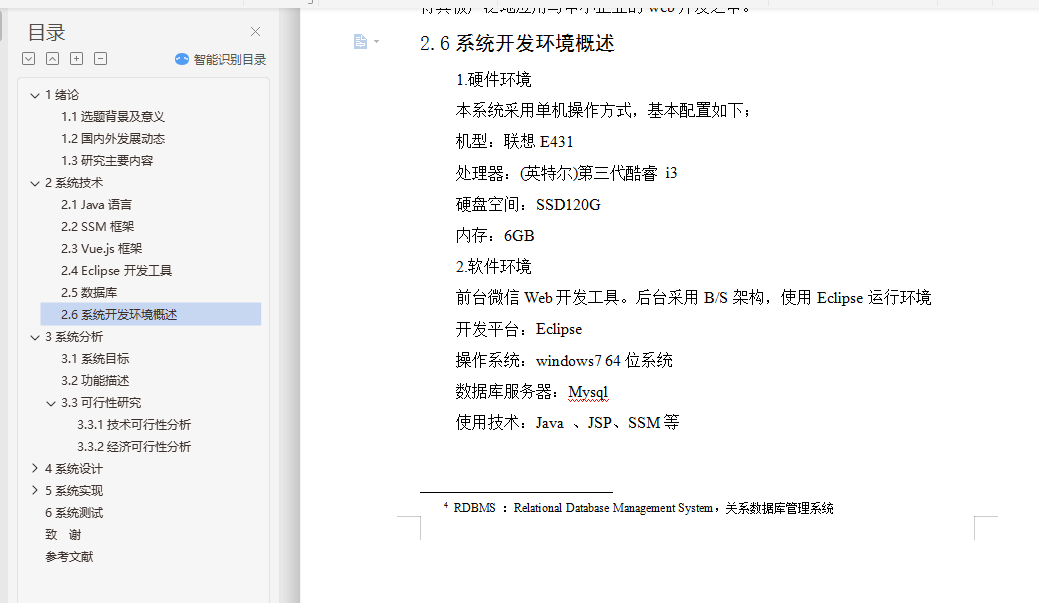Select 2.3 Vue.js 框架 entry
Image resolution: width=1039 pixels, height=603 pixels.
click(x=101, y=248)
